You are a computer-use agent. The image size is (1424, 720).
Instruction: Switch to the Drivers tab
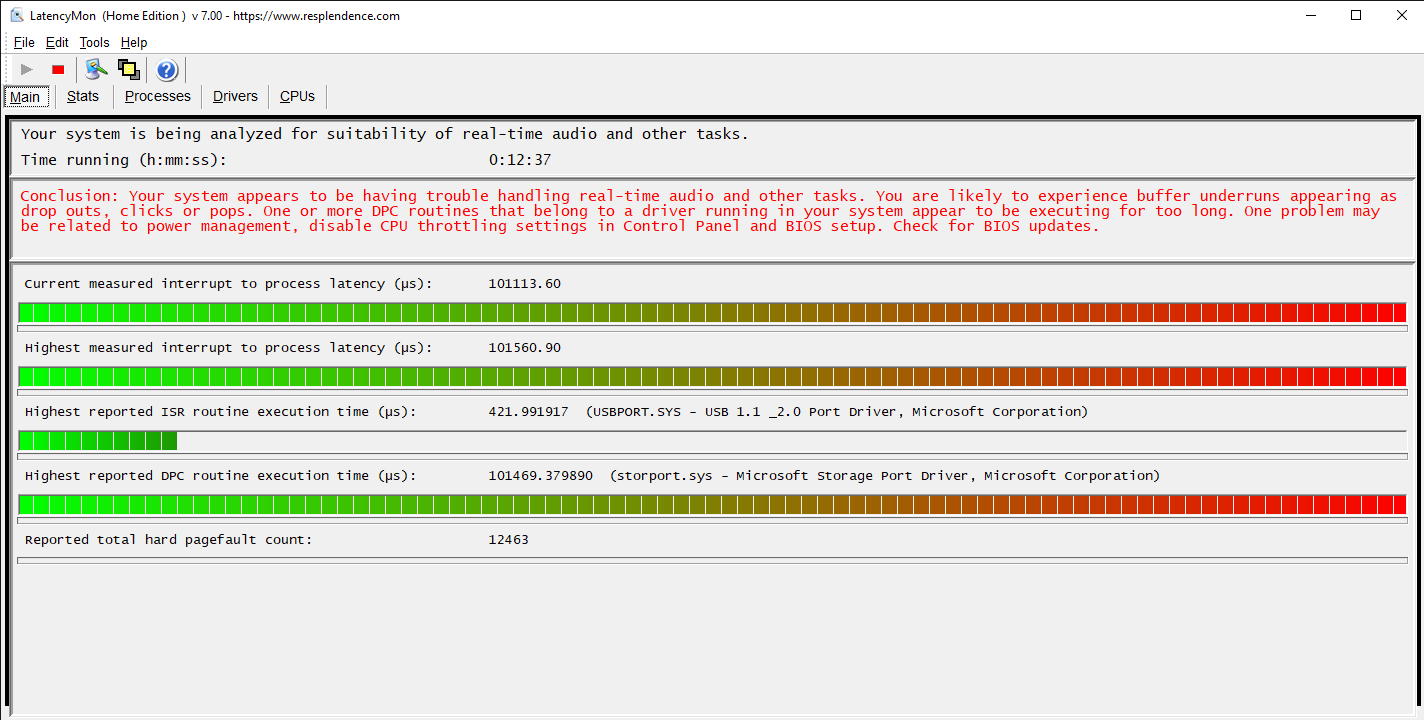pos(235,96)
